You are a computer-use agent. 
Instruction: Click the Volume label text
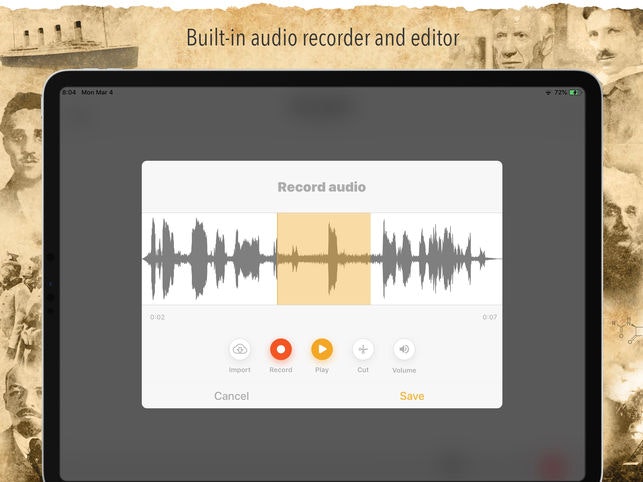pos(404,370)
